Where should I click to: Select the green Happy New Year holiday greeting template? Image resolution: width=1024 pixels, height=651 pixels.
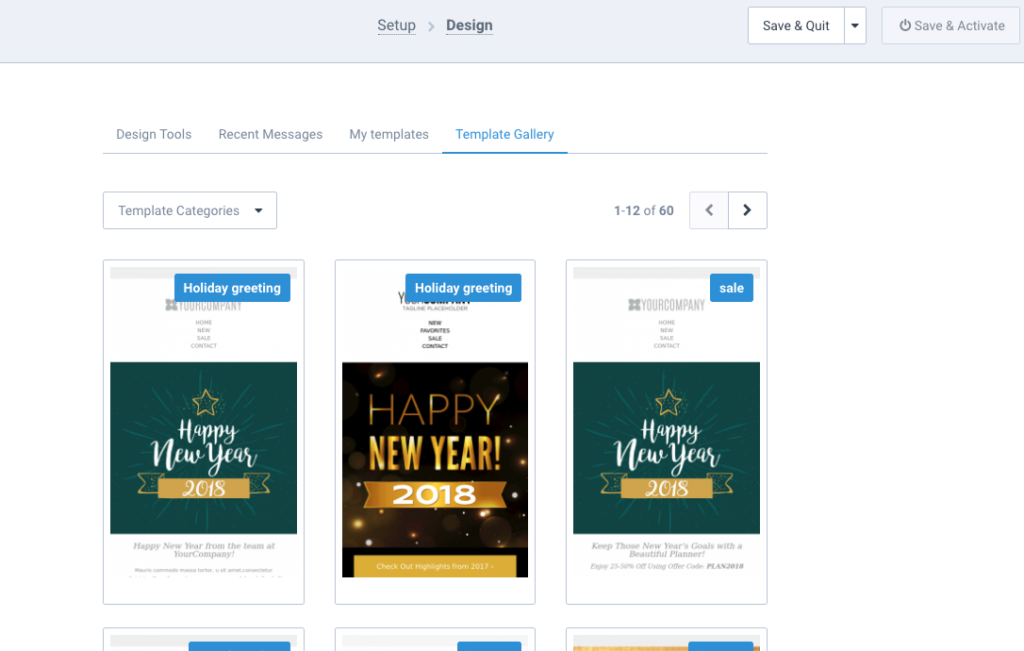tap(204, 432)
